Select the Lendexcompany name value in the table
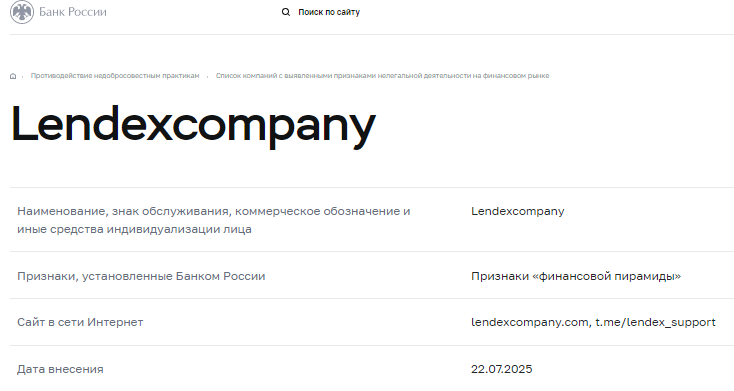 [518, 211]
